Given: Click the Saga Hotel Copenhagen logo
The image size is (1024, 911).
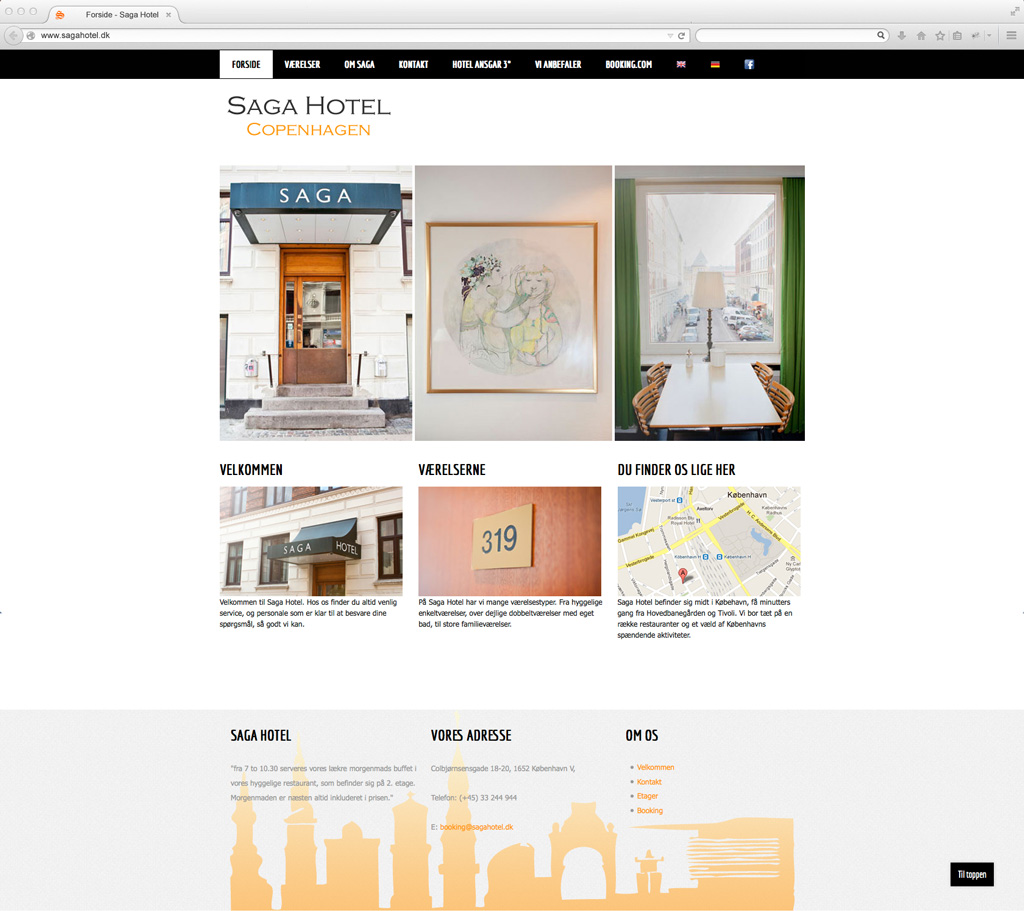Looking at the screenshot, I should [x=309, y=116].
